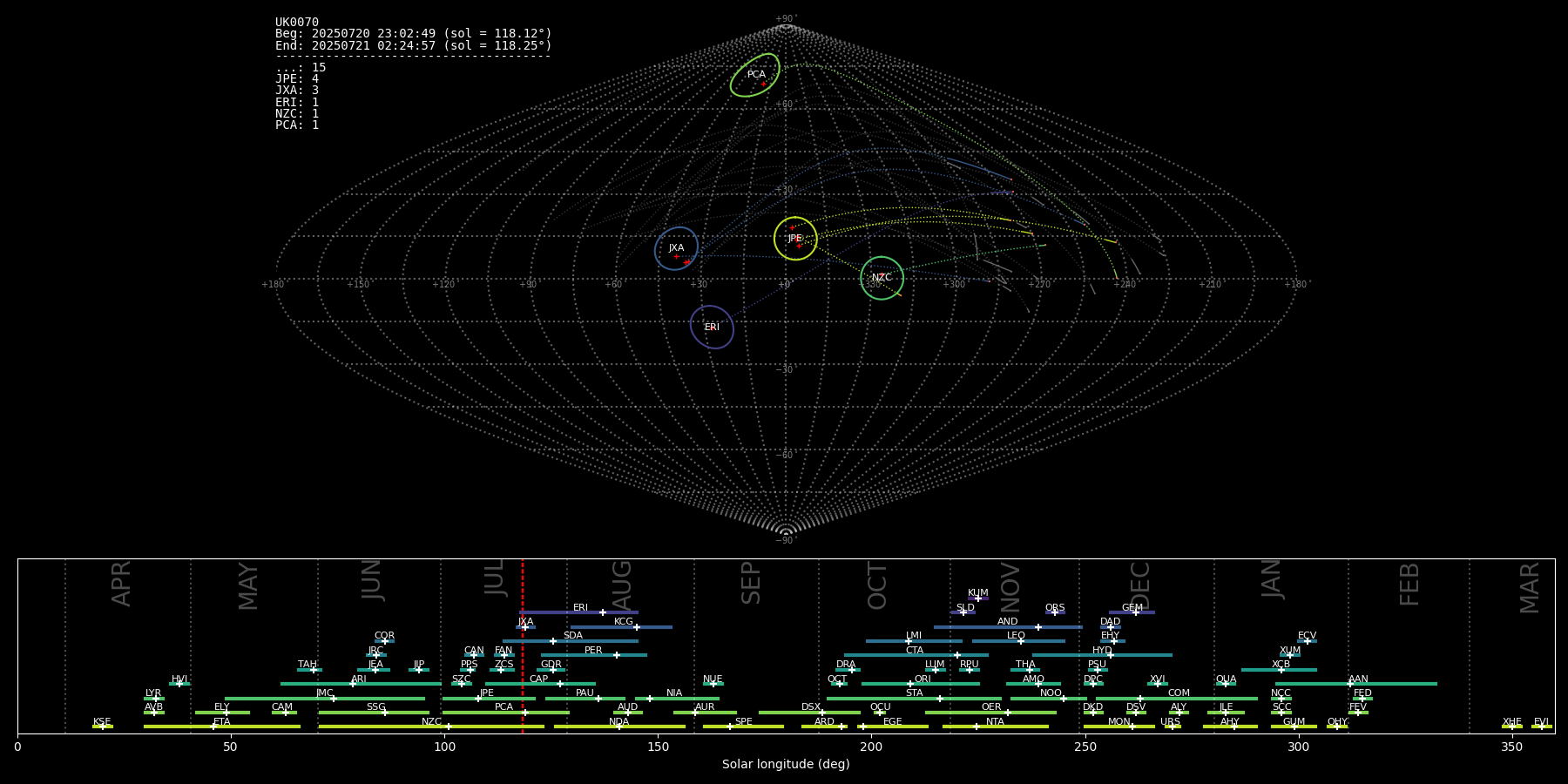Click the ECV shower label in the timeline
Image resolution: width=1568 pixels, height=784 pixels.
point(1307,636)
